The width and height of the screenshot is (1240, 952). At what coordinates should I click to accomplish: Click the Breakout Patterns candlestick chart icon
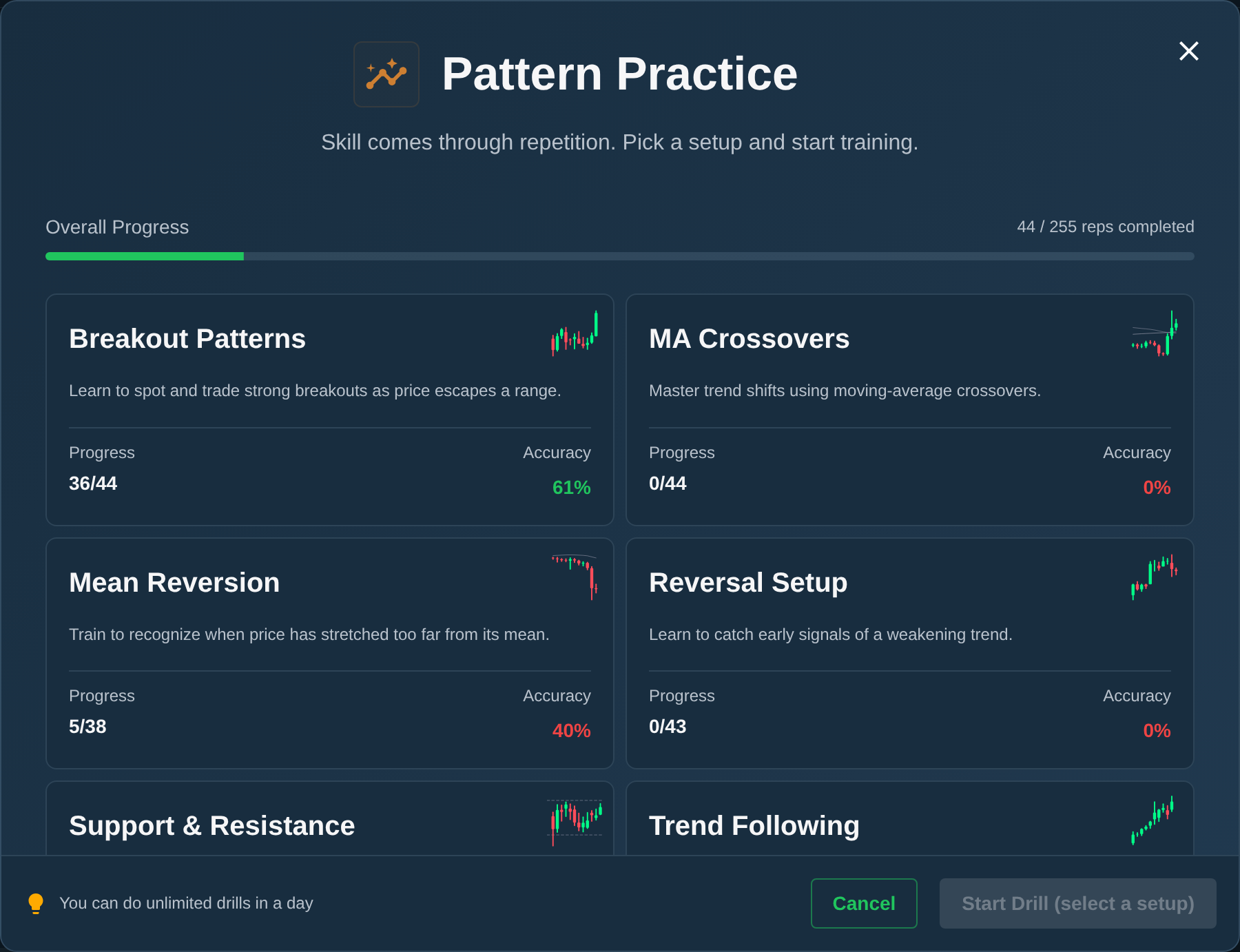[574, 337]
